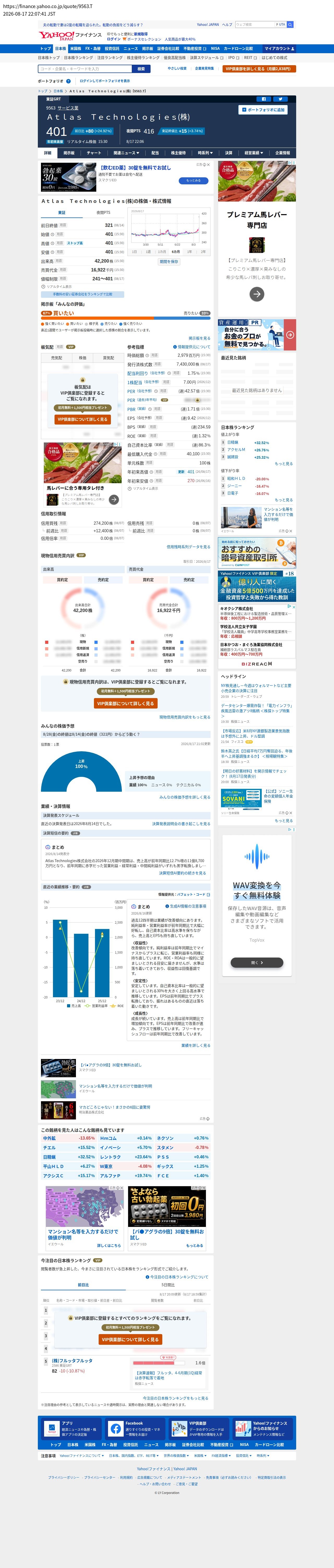334x1568 pixels.
Task: Expand the 経営業績 dropdown tab
Action: point(254,153)
